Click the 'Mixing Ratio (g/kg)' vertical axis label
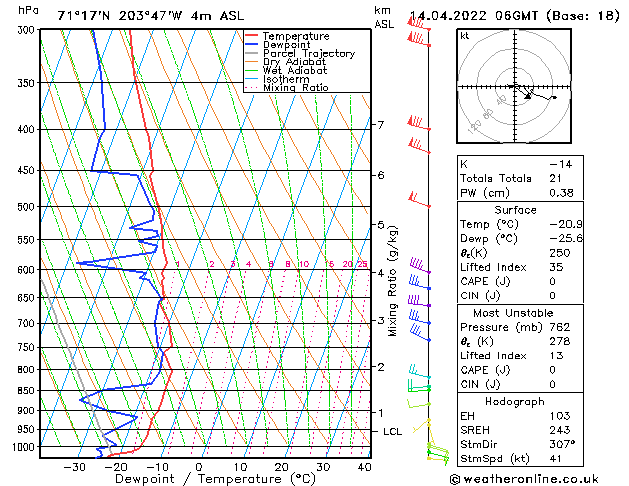This screenshot has height=486, width=629. coord(392,281)
